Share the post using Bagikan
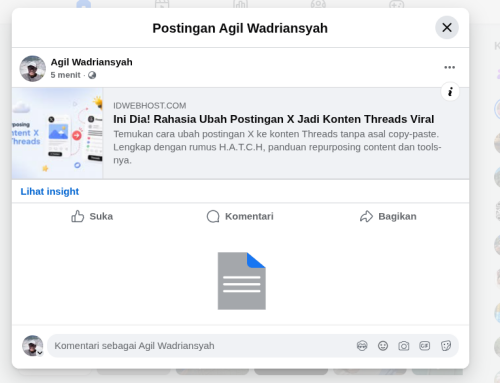The width and height of the screenshot is (500, 383). [x=388, y=216]
